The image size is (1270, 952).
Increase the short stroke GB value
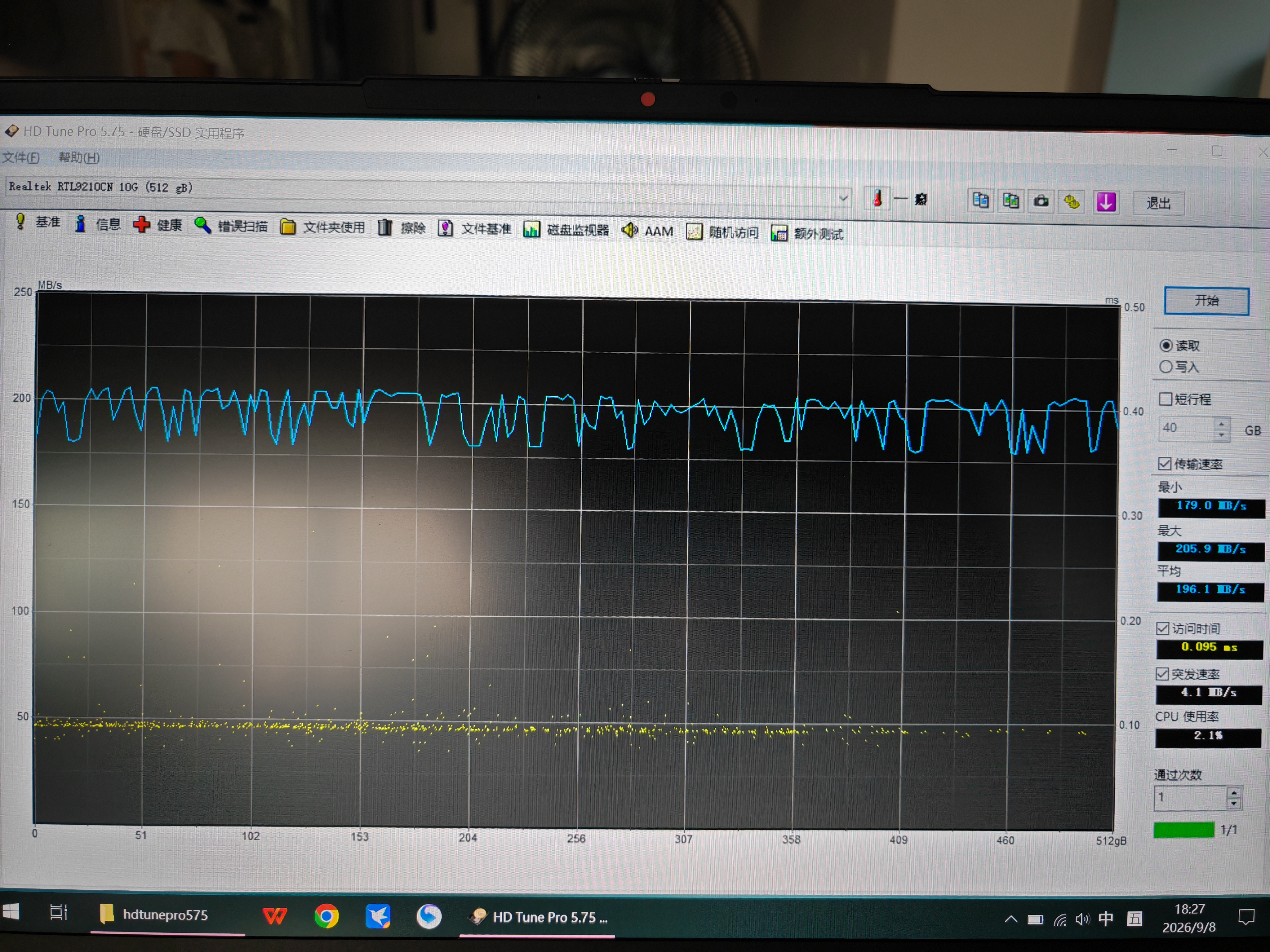tap(1221, 424)
